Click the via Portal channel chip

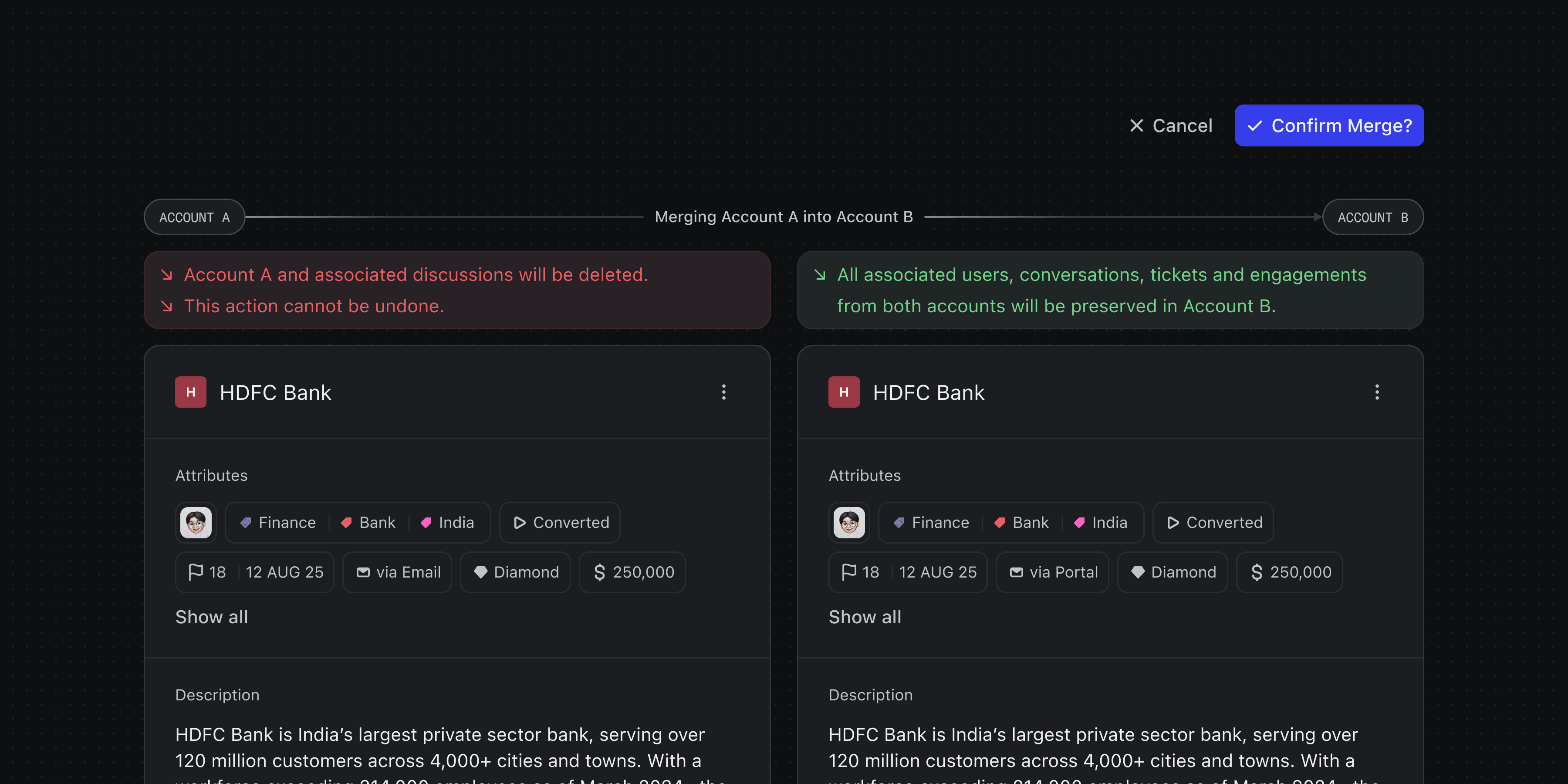[1052, 572]
